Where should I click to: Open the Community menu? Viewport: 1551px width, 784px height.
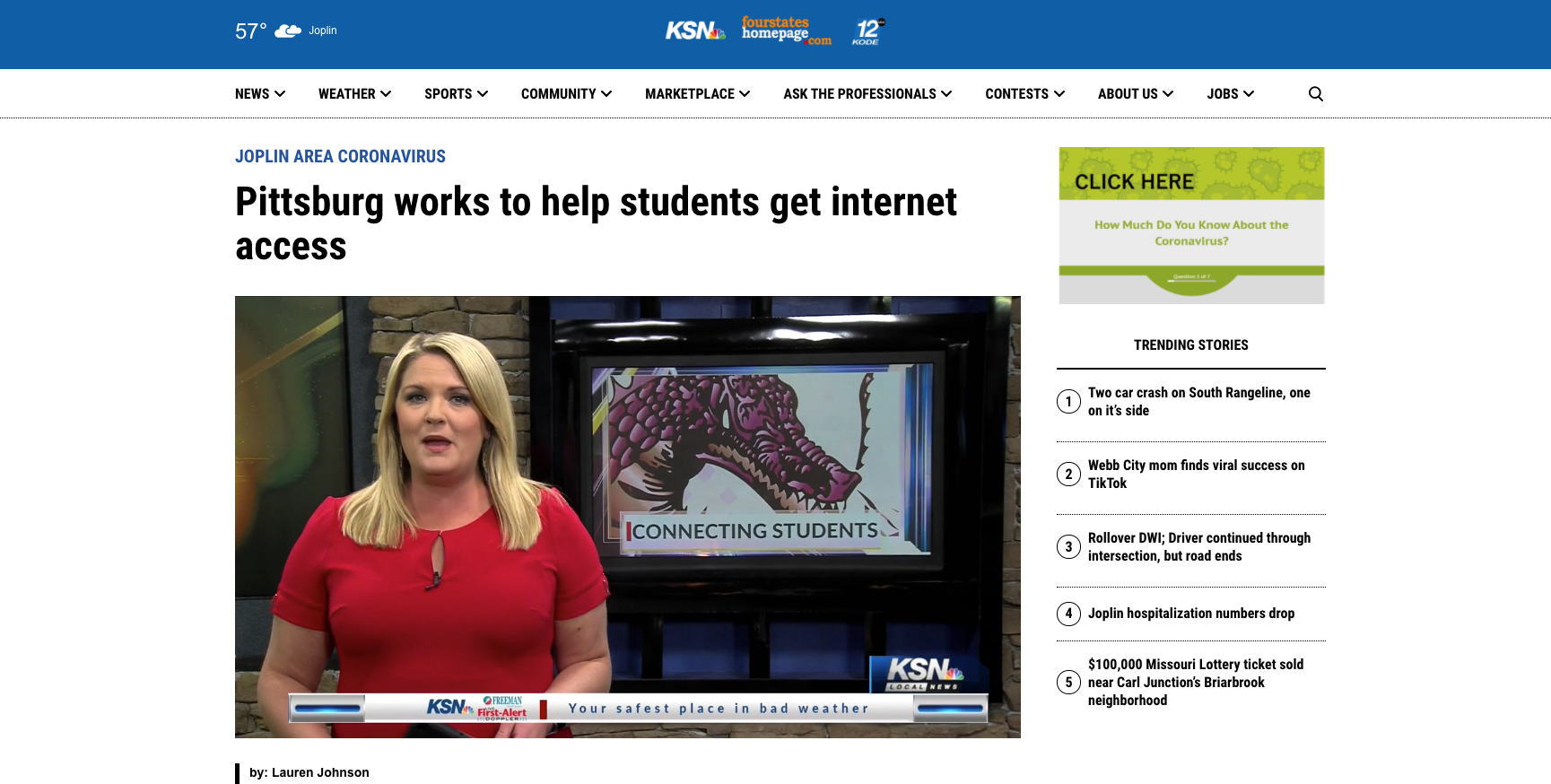pos(565,94)
